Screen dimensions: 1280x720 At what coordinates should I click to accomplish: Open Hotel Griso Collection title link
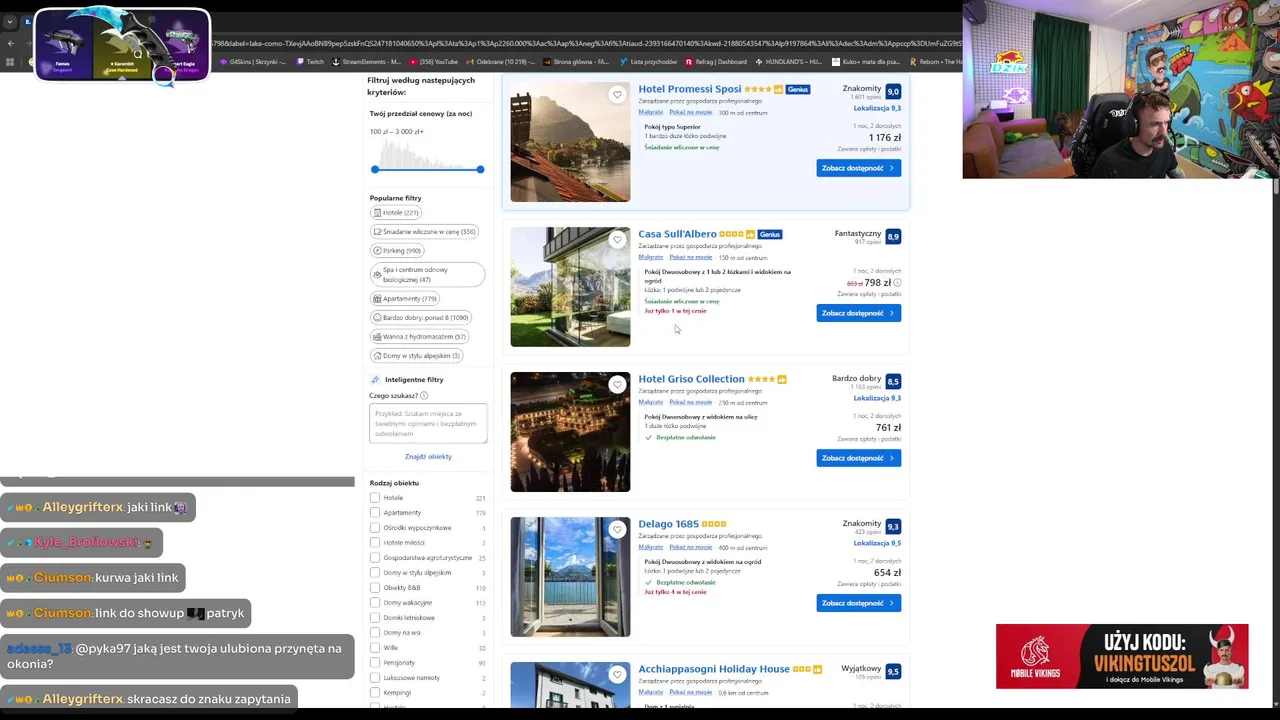pos(691,379)
